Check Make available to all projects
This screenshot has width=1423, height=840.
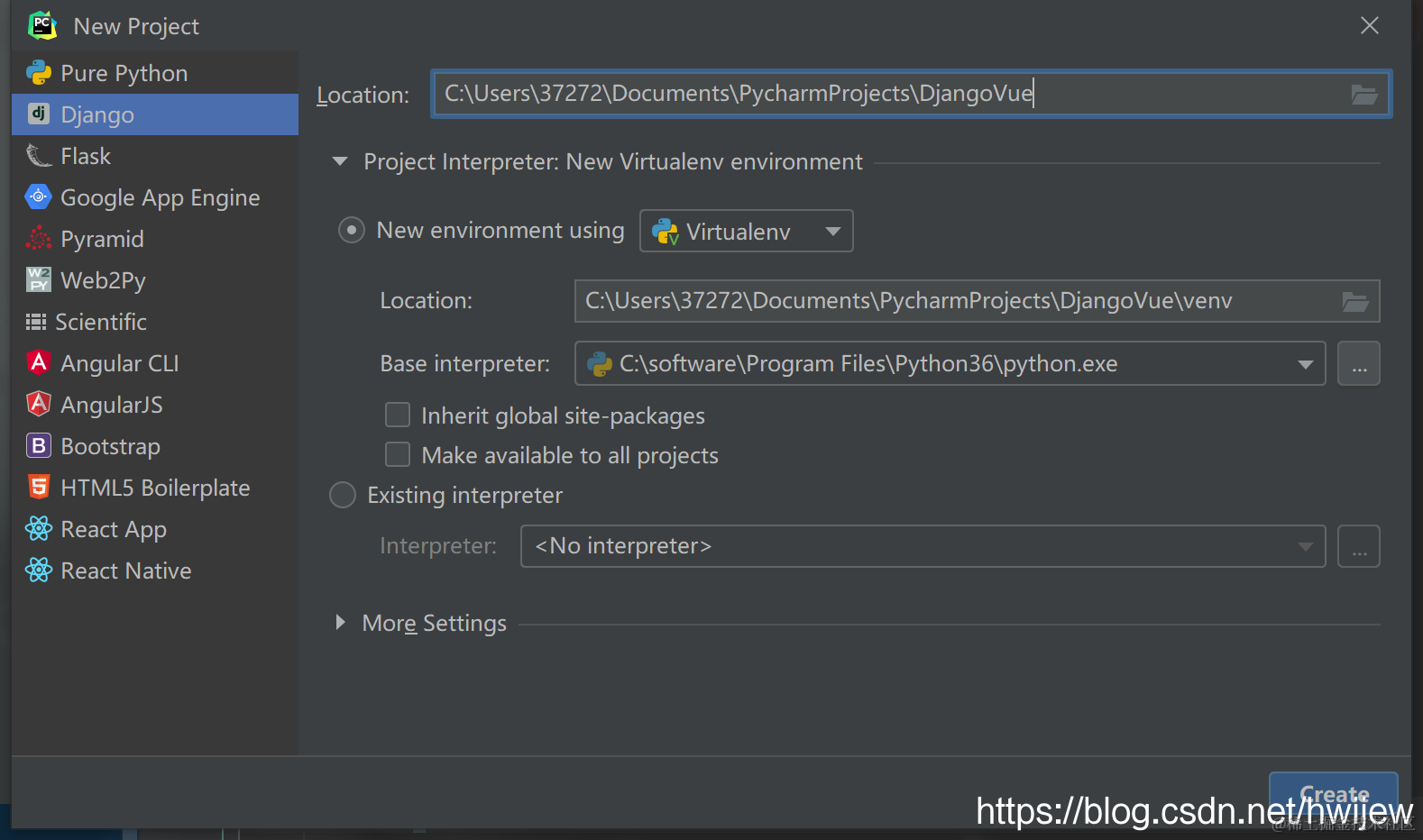(x=398, y=454)
